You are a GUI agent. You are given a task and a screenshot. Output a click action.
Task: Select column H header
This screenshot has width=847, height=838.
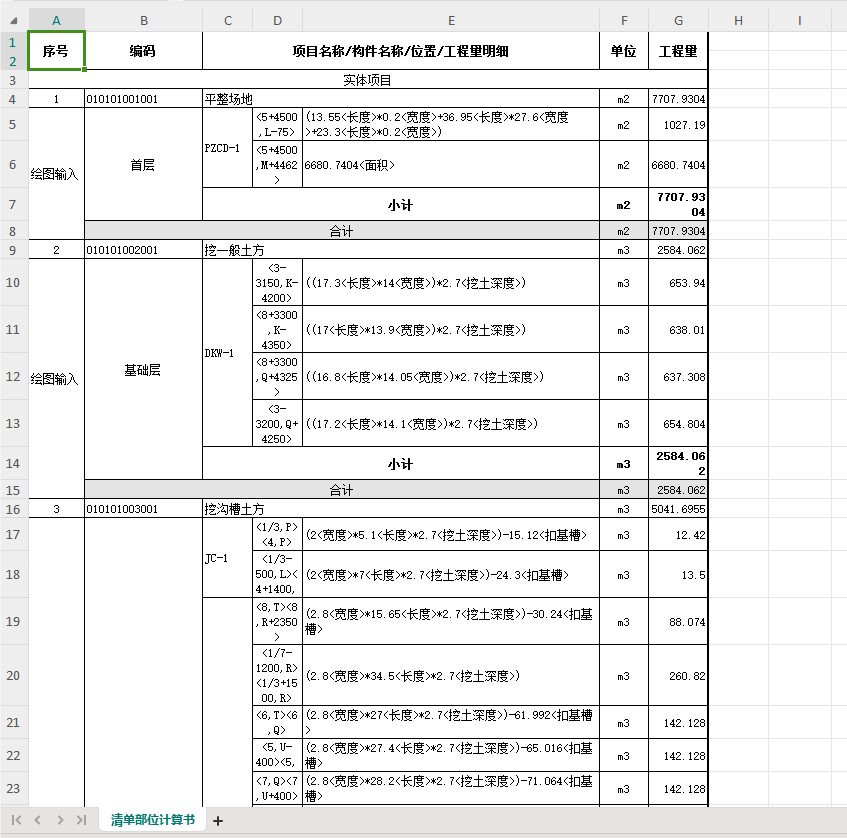click(738, 21)
